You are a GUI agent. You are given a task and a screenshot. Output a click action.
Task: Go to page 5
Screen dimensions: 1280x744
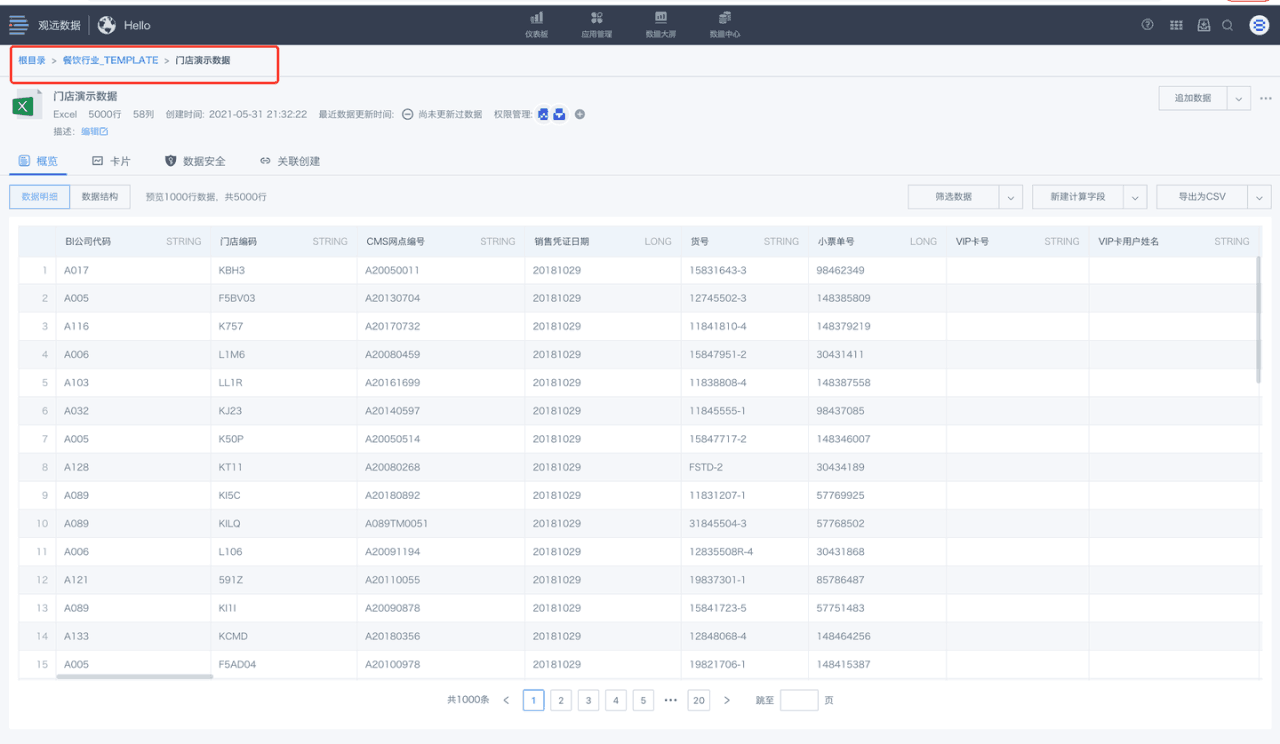[x=644, y=700]
